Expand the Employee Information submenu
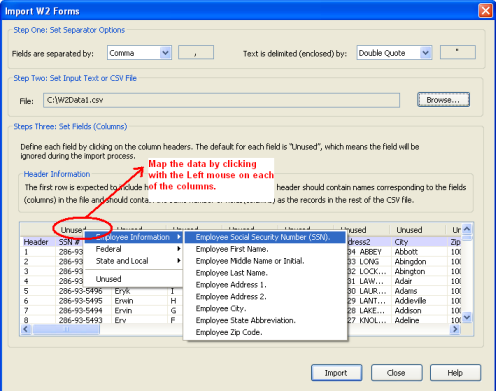 [x=133, y=237]
